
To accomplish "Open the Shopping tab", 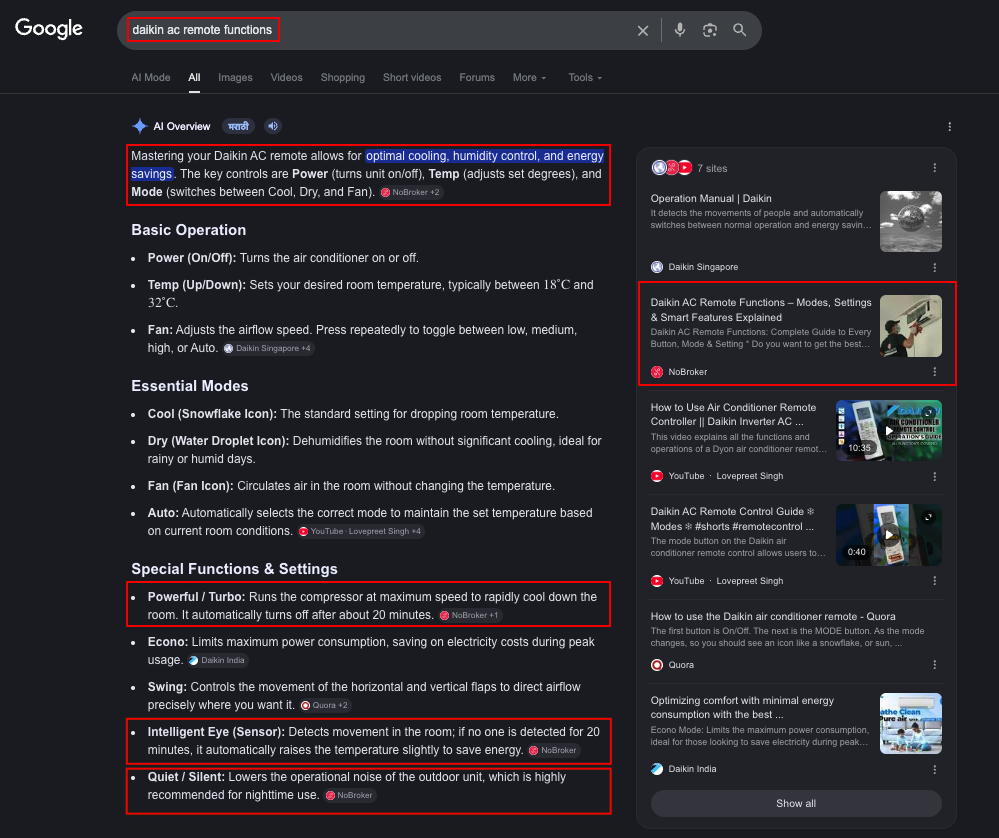I will (x=343, y=78).
